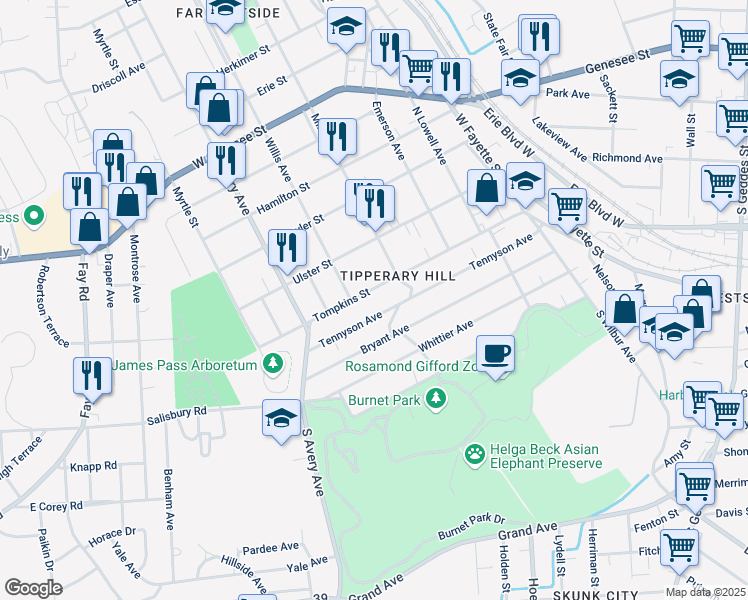748x600 pixels.
Task: Select the school marker above Emerson Ave
Action: tap(347, 27)
